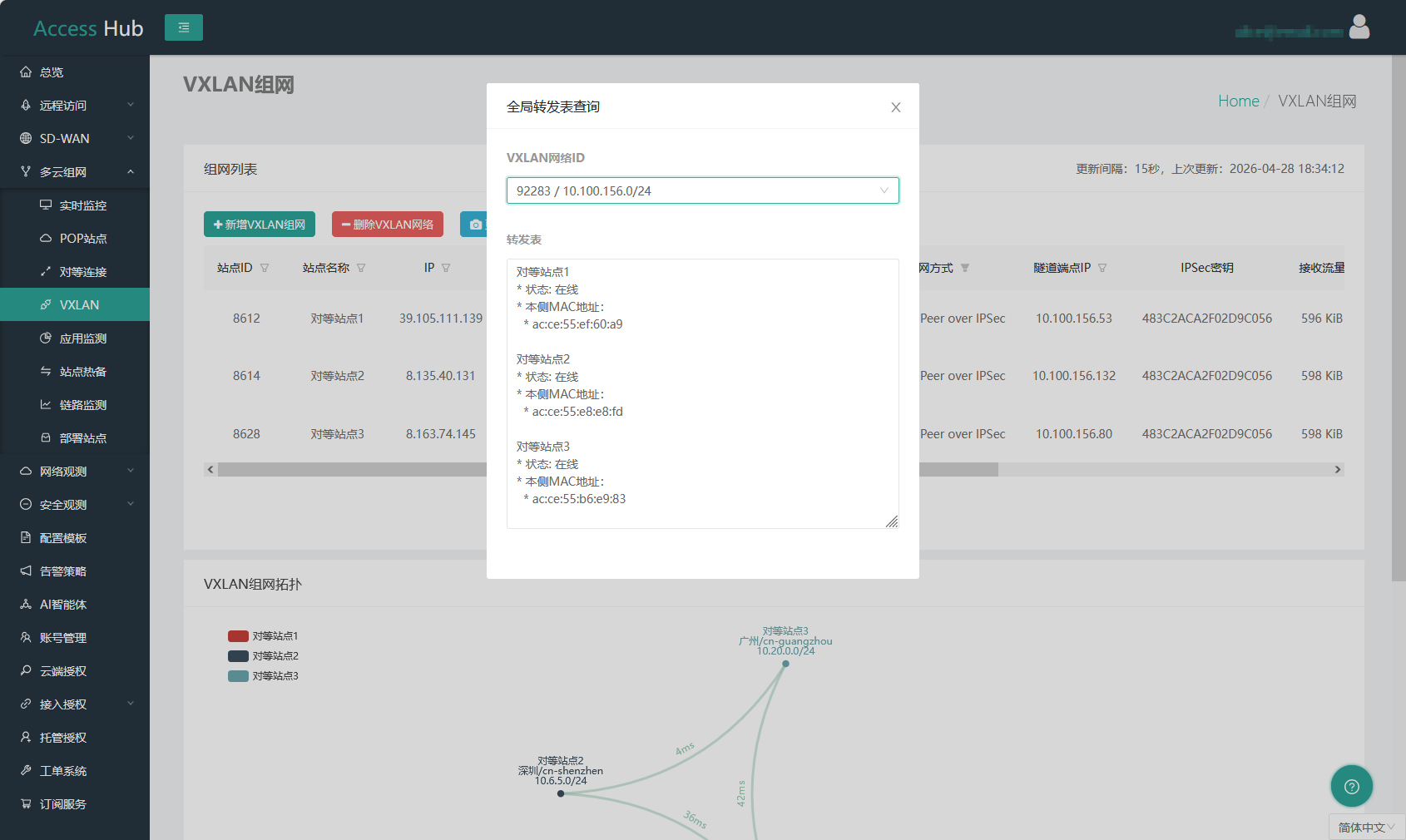Image resolution: width=1406 pixels, height=840 pixels.
Task: Click the blue camera snapshot button
Action: pyautogui.click(x=474, y=225)
